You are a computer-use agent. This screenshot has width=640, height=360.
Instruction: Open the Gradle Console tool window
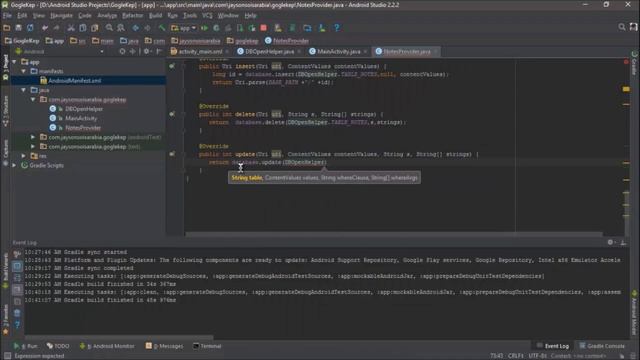(x=602, y=346)
